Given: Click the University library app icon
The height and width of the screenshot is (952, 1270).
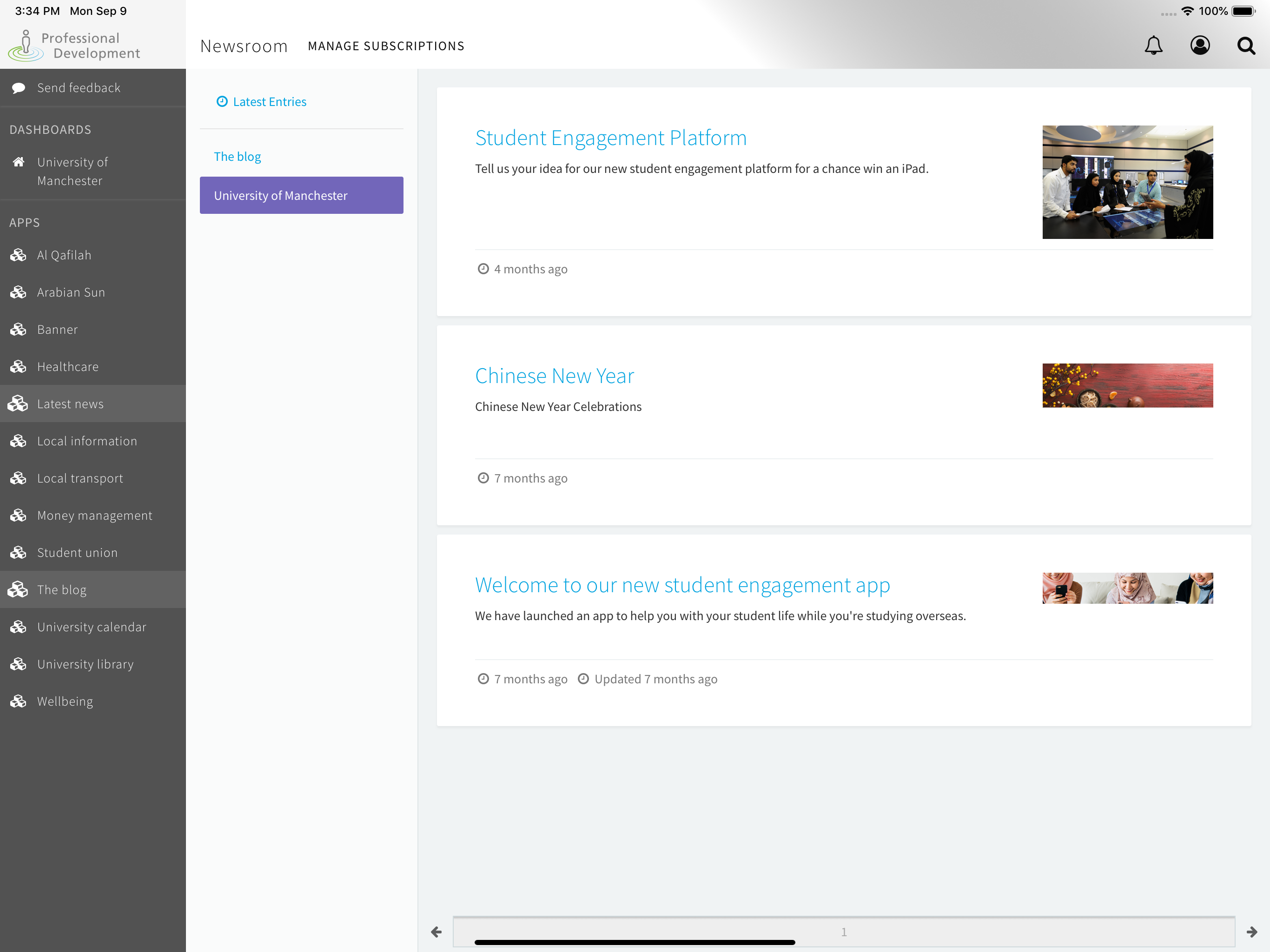Looking at the screenshot, I should pyautogui.click(x=19, y=664).
